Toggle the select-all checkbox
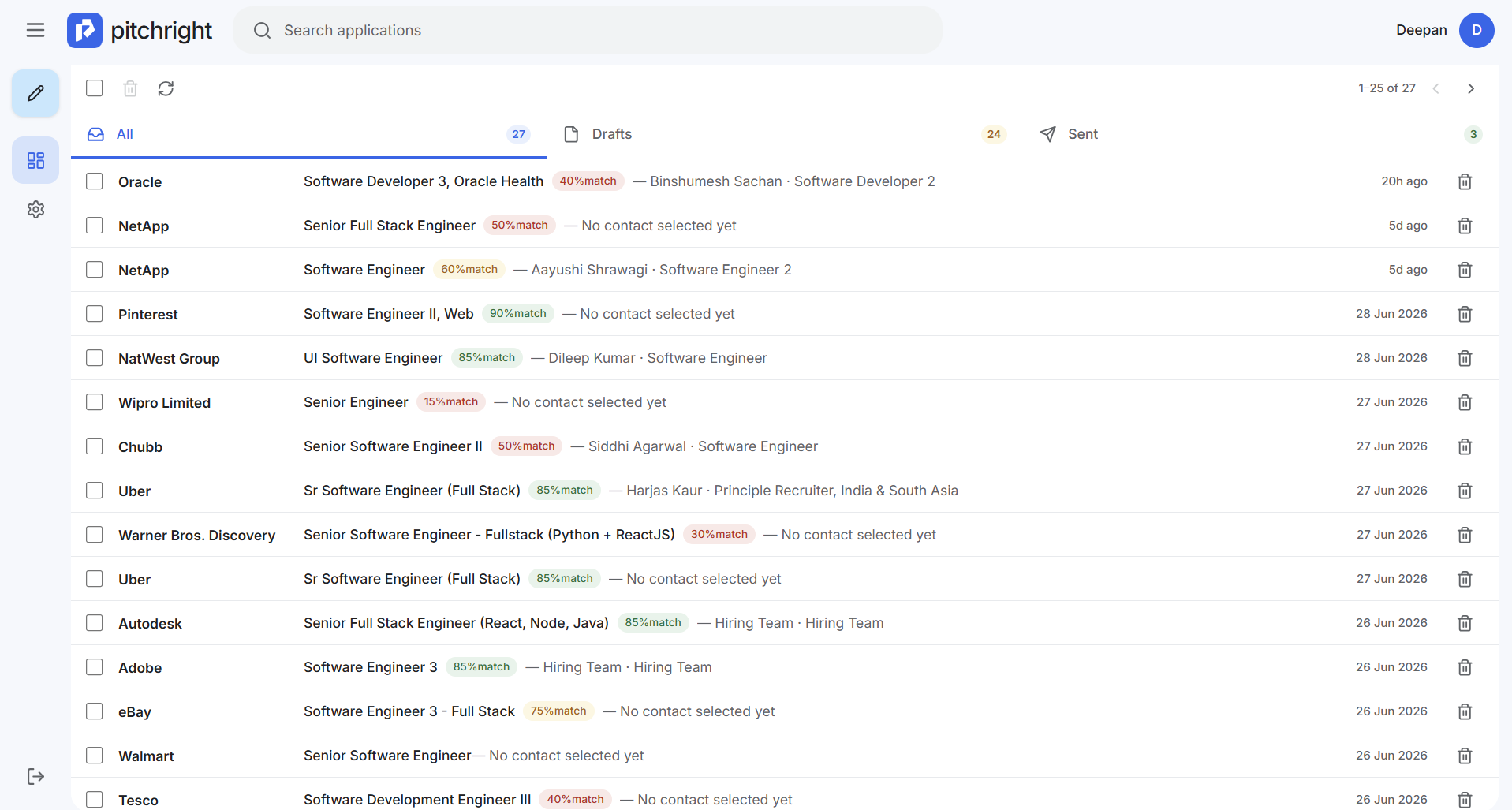The height and width of the screenshot is (810, 1512). click(95, 88)
